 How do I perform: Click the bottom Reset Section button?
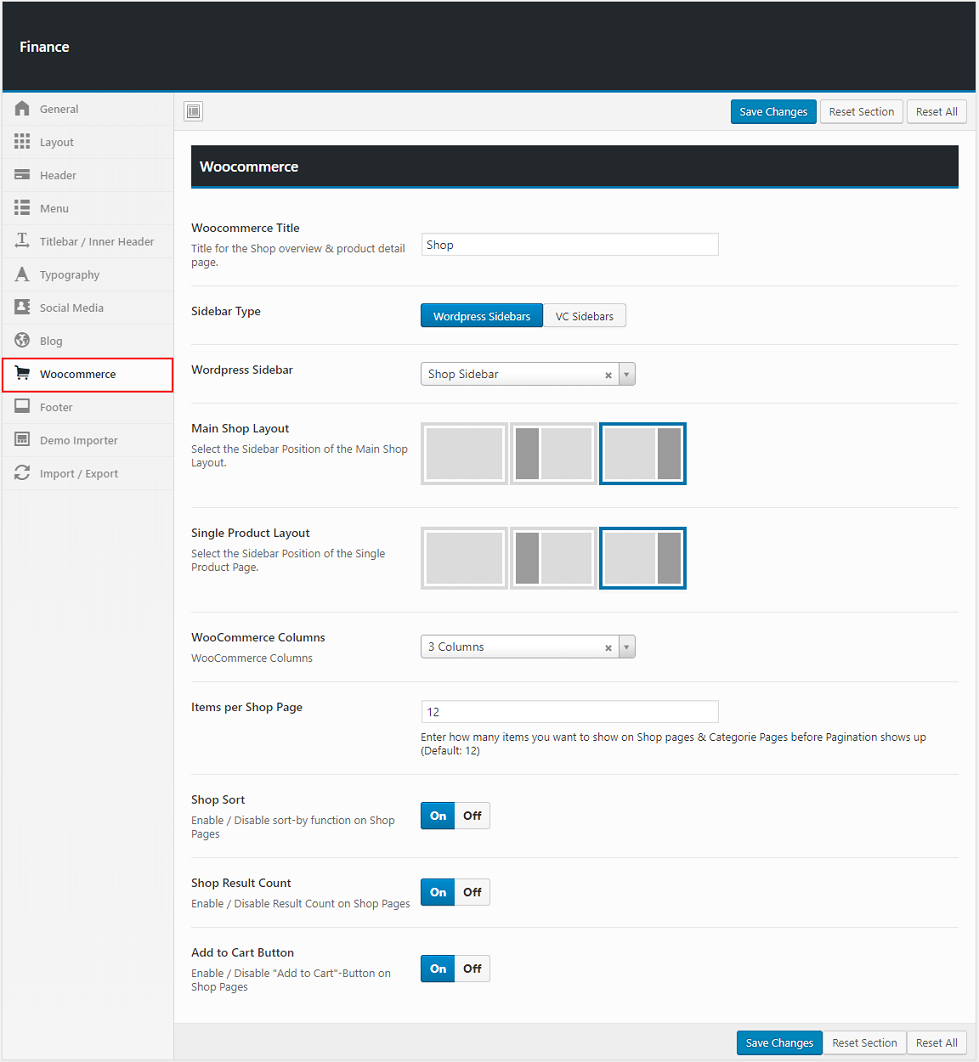(x=864, y=1043)
